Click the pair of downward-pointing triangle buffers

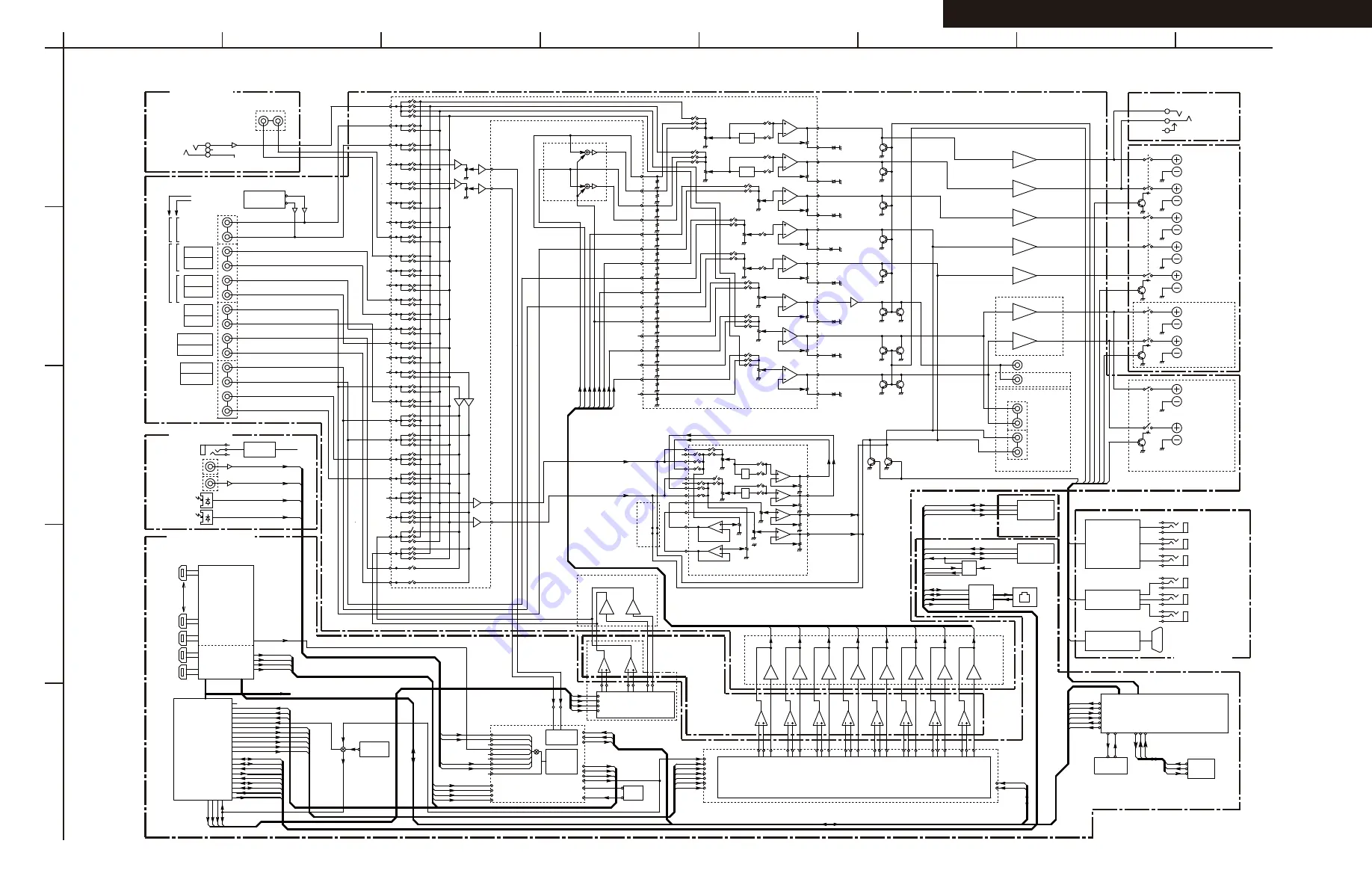point(464,403)
